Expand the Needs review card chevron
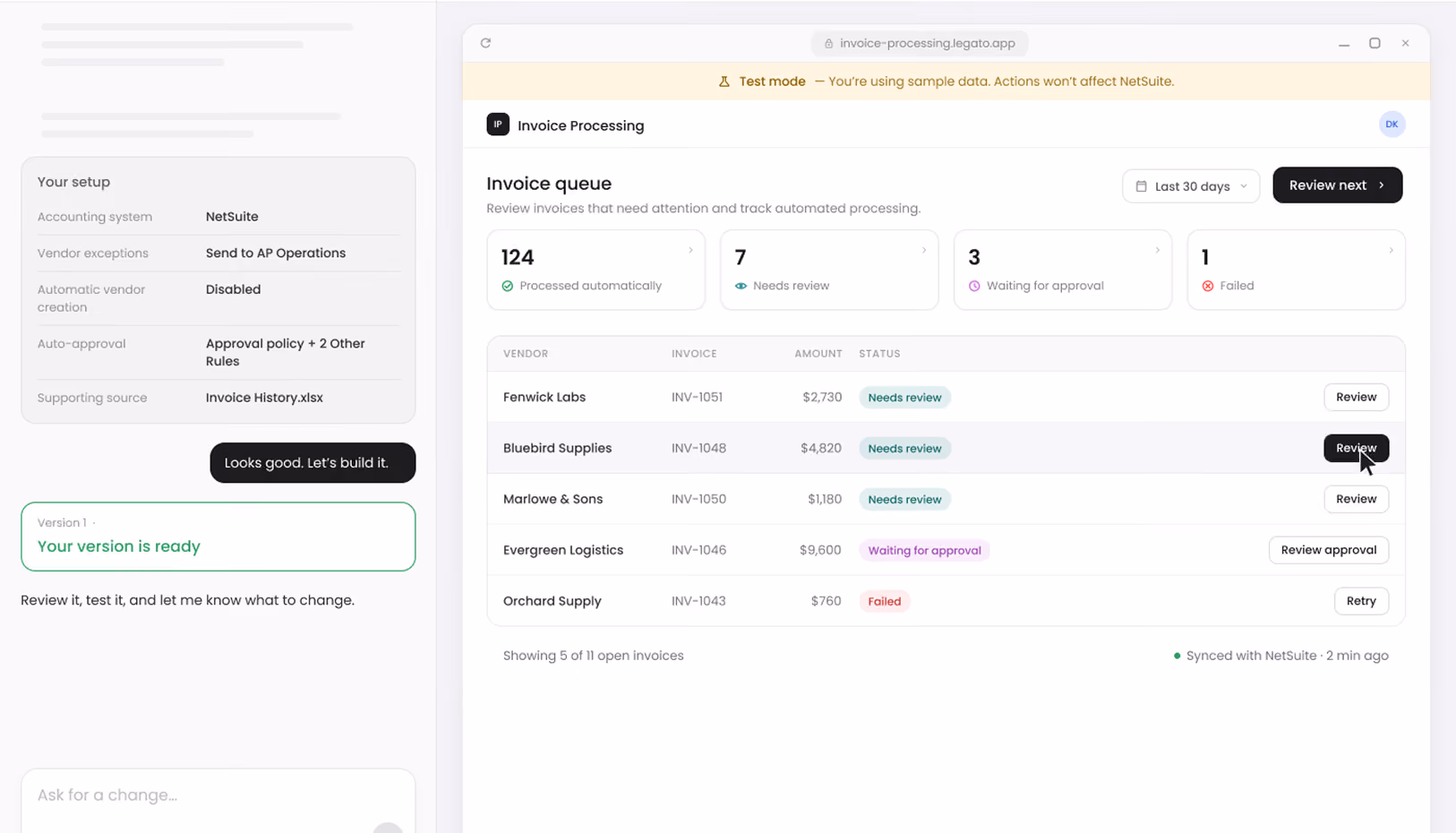This screenshot has width=1456, height=833. point(924,251)
